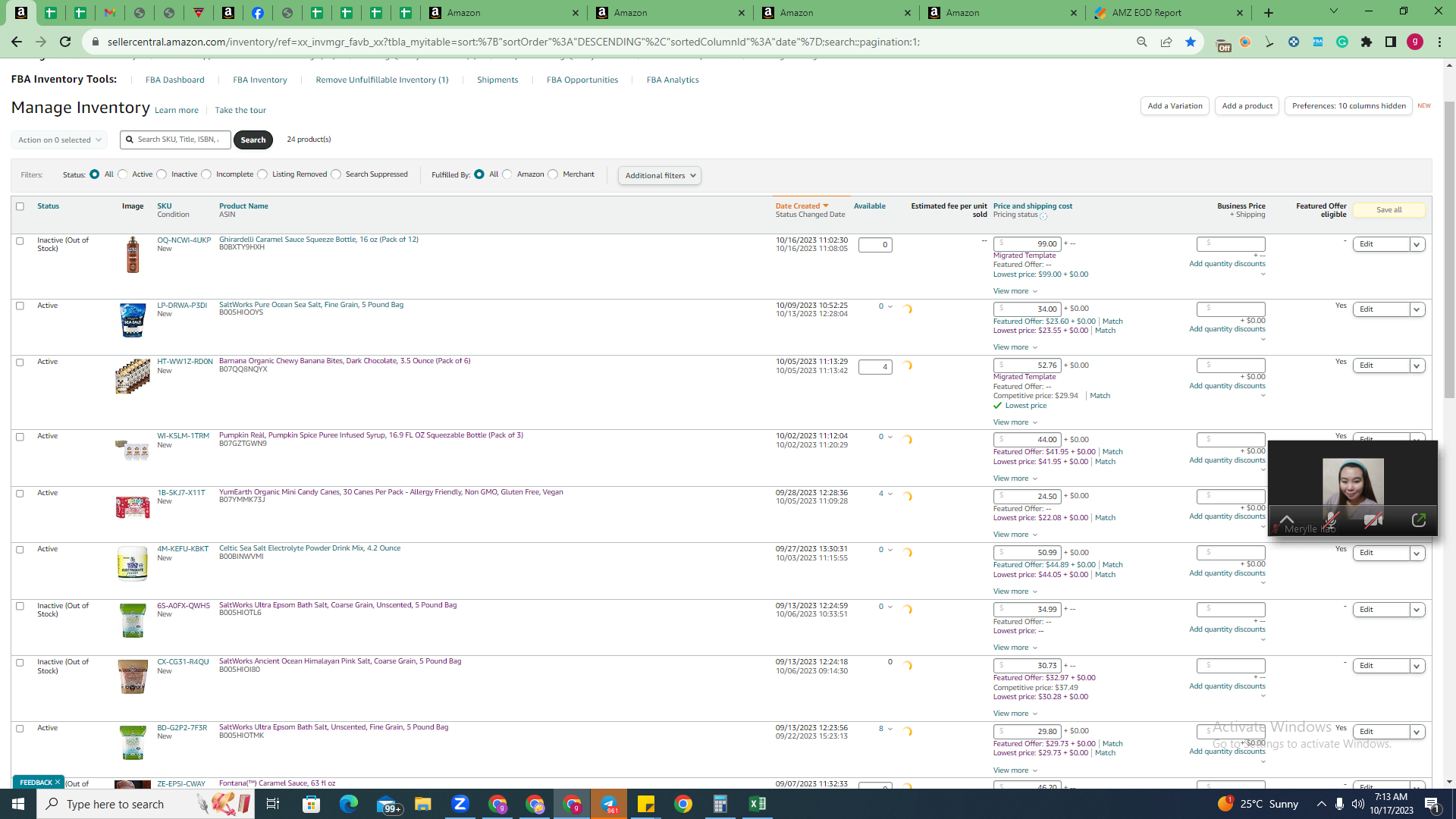1456x819 pixels.
Task: Click the share page icon in address bar
Action: coord(1166,42)
